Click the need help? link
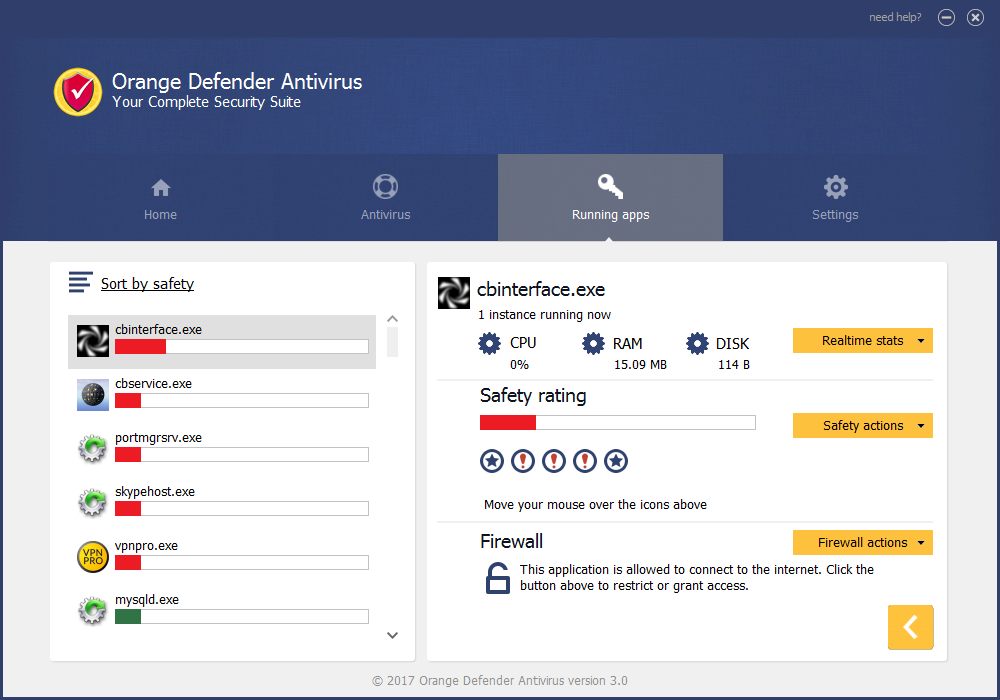 895,17
